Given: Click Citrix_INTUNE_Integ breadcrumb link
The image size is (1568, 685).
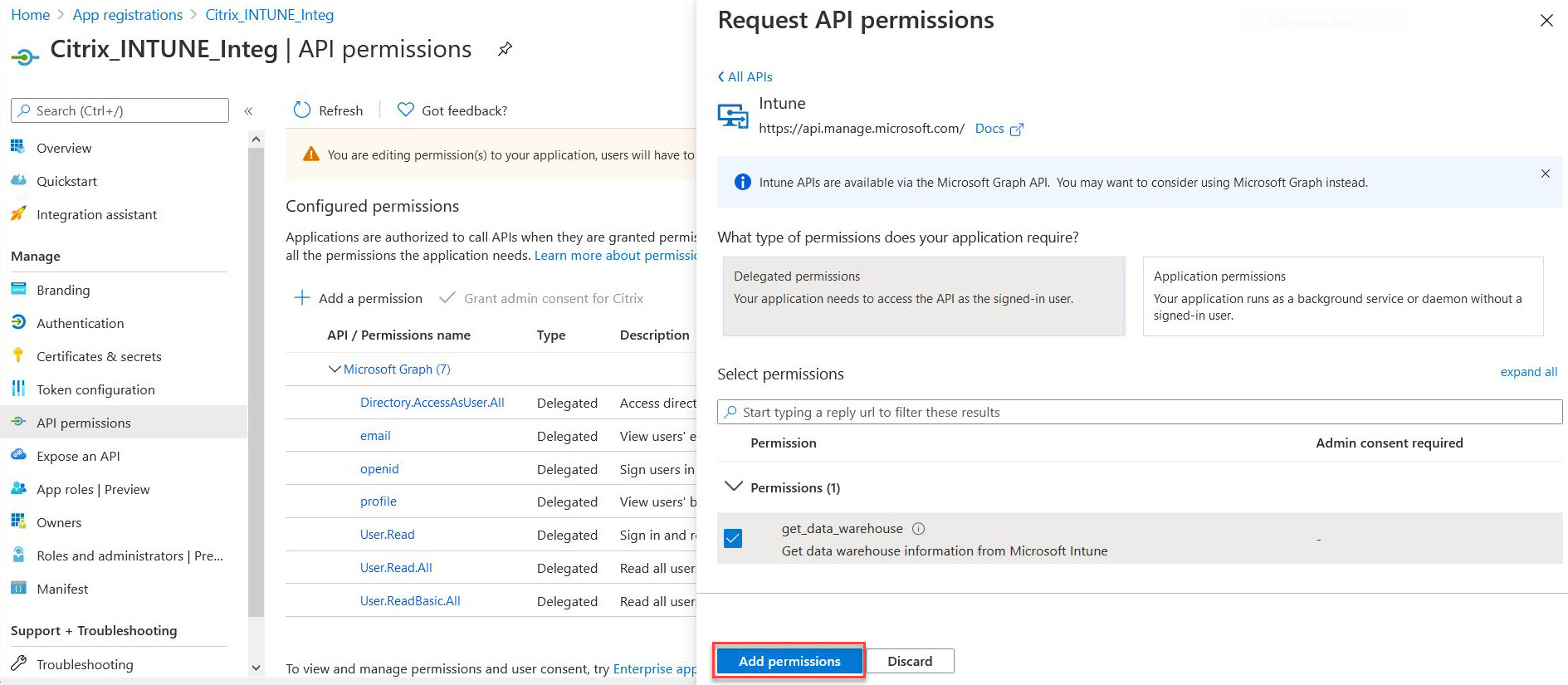Looking at the screenshot, I should click(x=270, y=15).
